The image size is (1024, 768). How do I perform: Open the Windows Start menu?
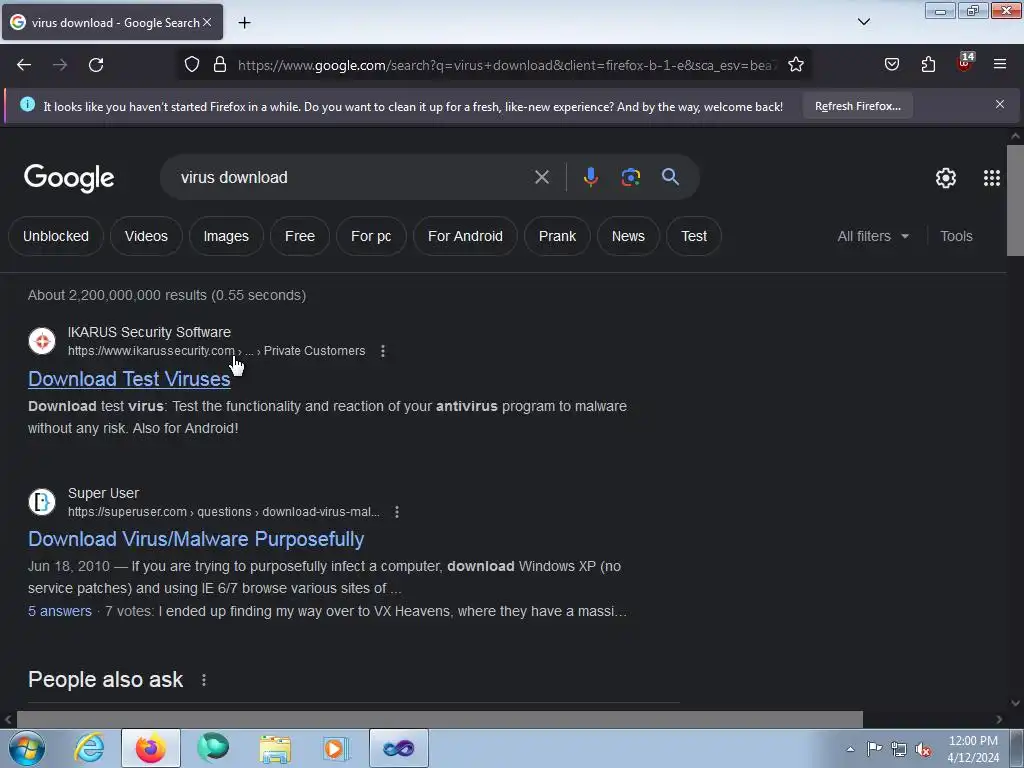(27, 748)
